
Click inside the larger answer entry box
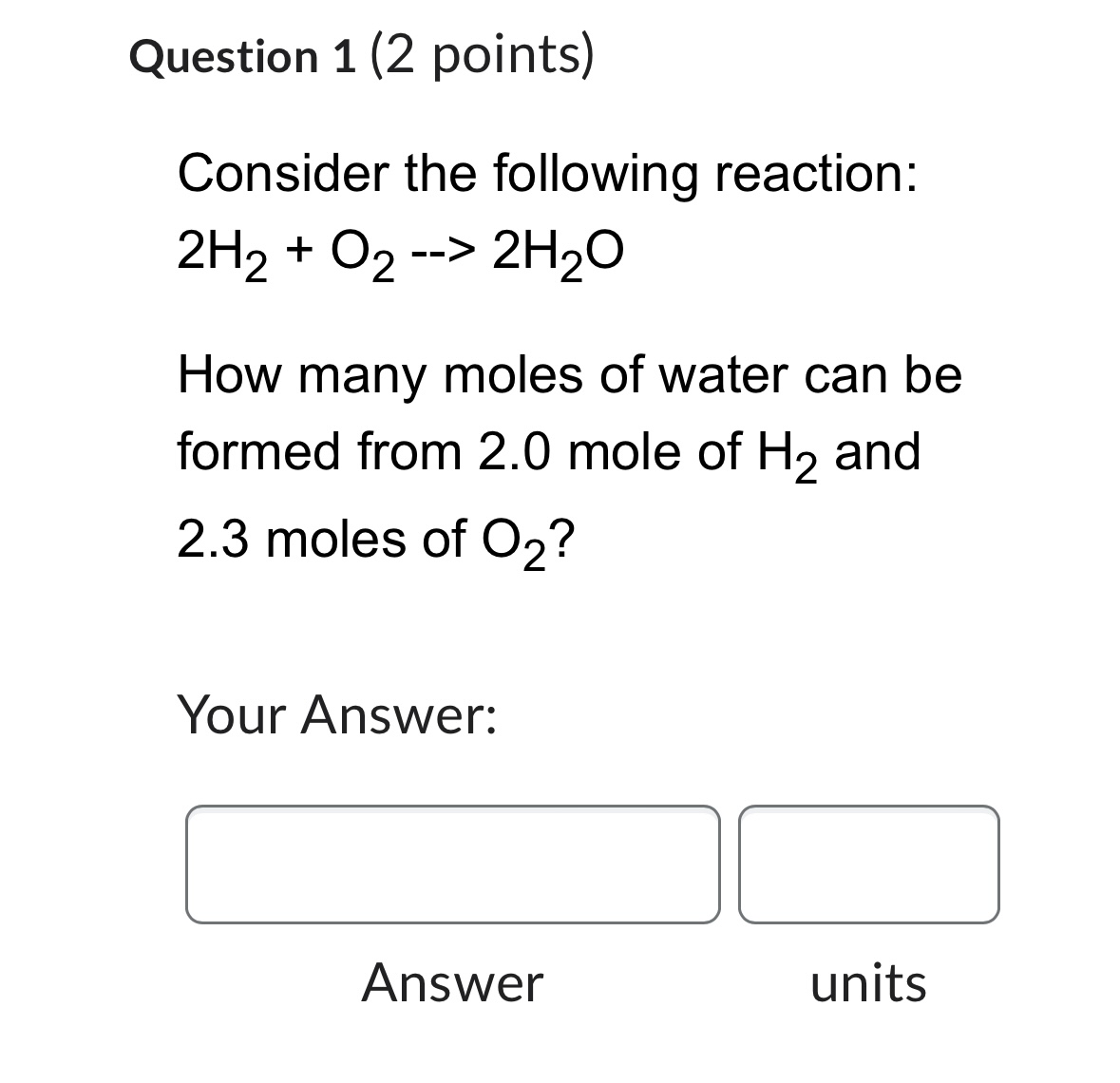point(453,864)
